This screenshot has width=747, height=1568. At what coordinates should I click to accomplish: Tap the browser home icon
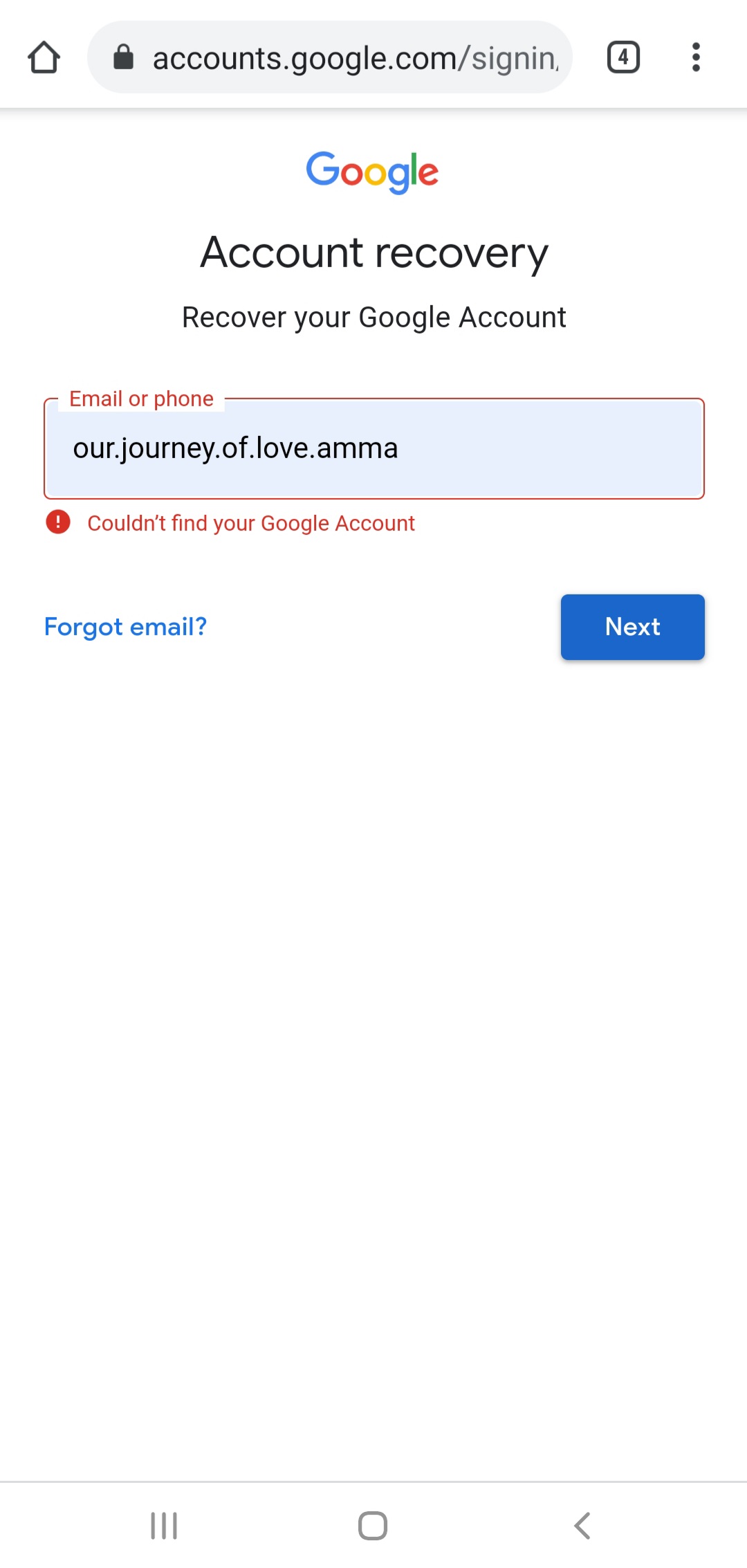pyautogui.click(x=44, y=57)
